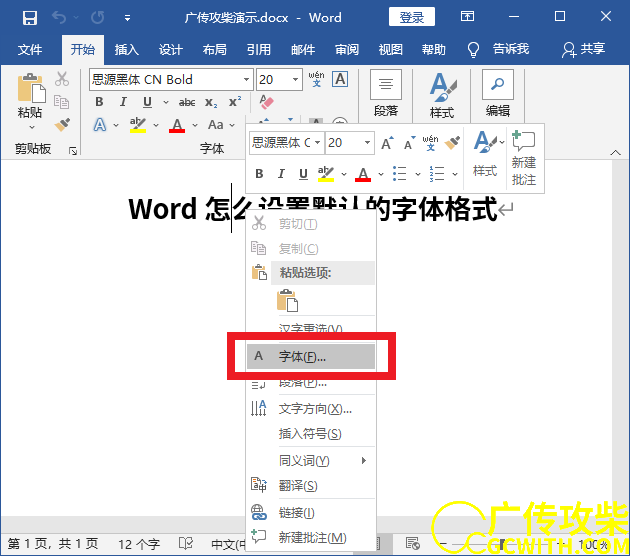Apply ribbon yellow text highlight color
Viewport: 630px width, 556px height.
coord(138,125)
